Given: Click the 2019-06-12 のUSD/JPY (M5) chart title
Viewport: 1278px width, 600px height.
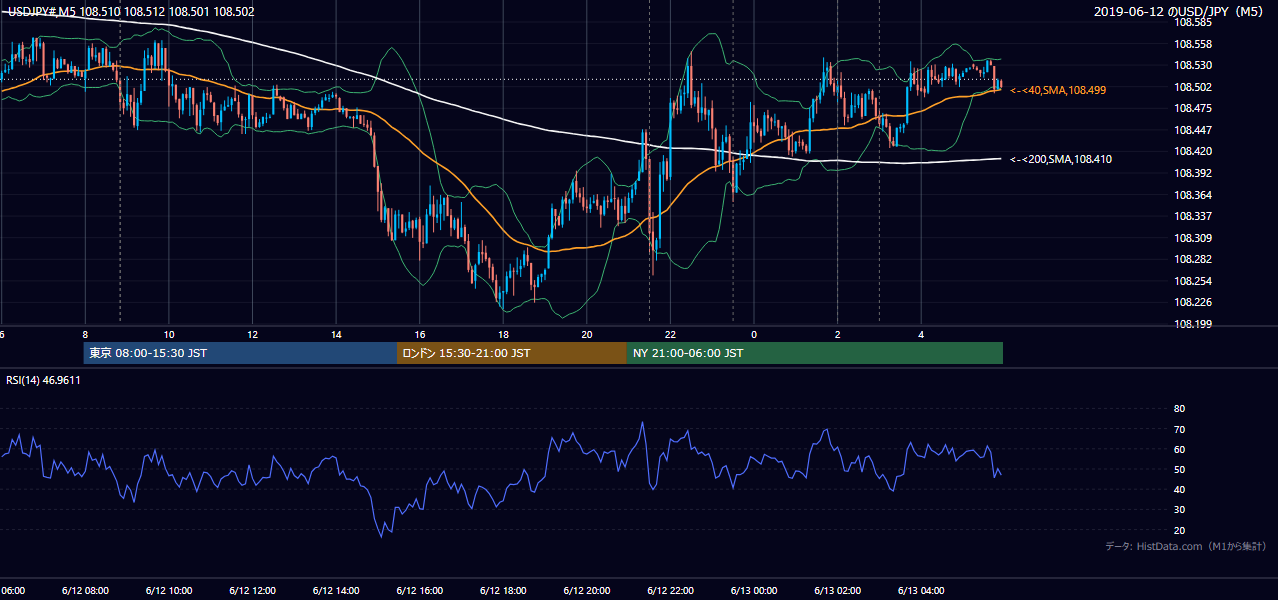Looking at the screenshot, I should click(x=1180, y=12).
